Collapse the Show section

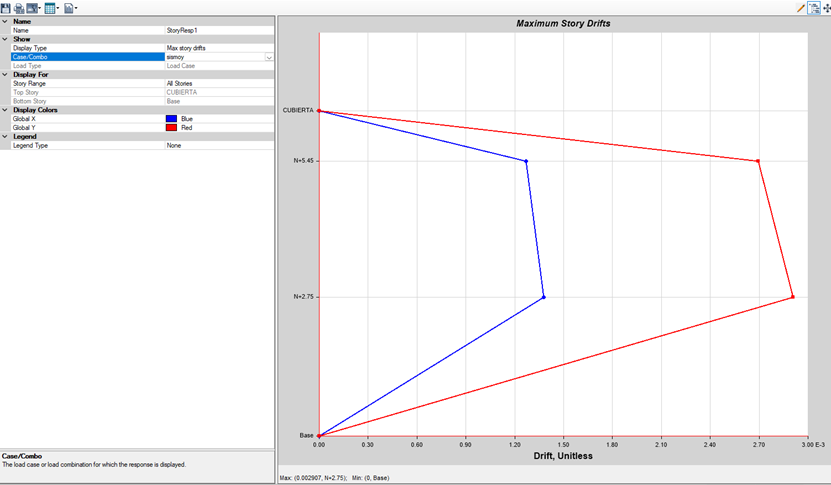5,39
